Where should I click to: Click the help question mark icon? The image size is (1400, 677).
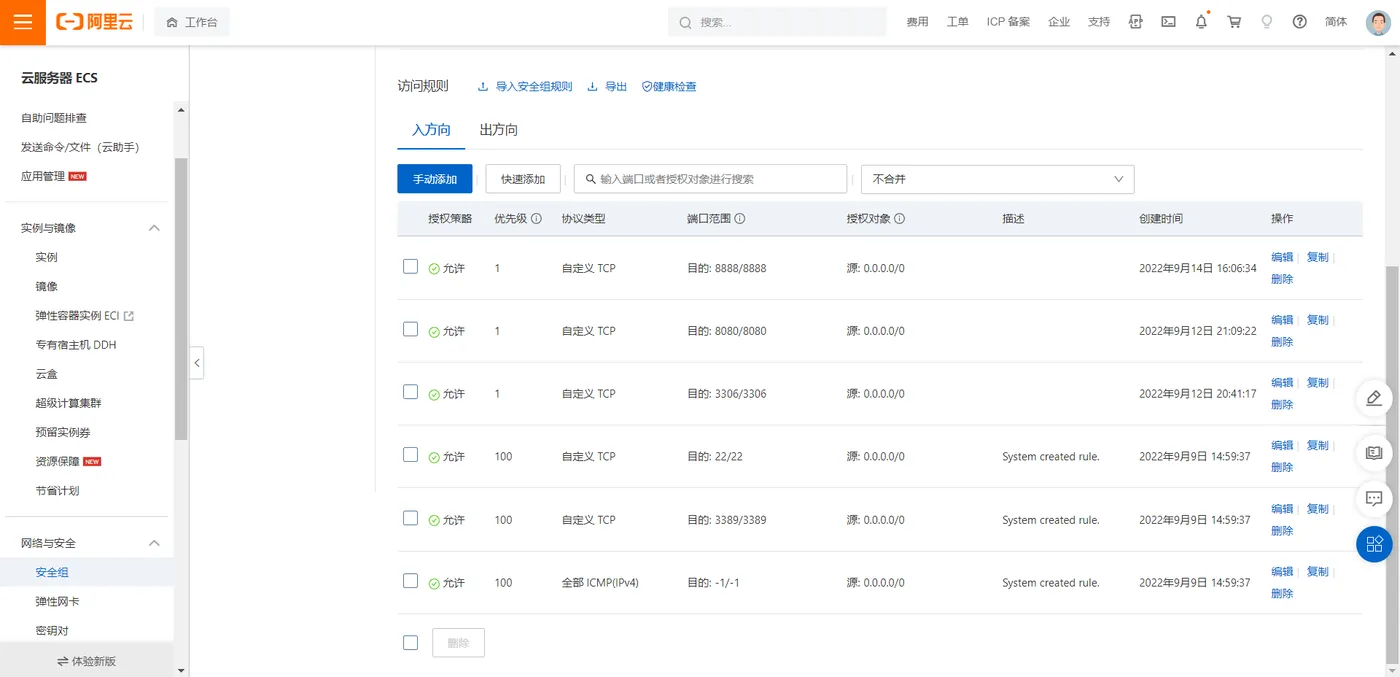(x=1300, y=22)
